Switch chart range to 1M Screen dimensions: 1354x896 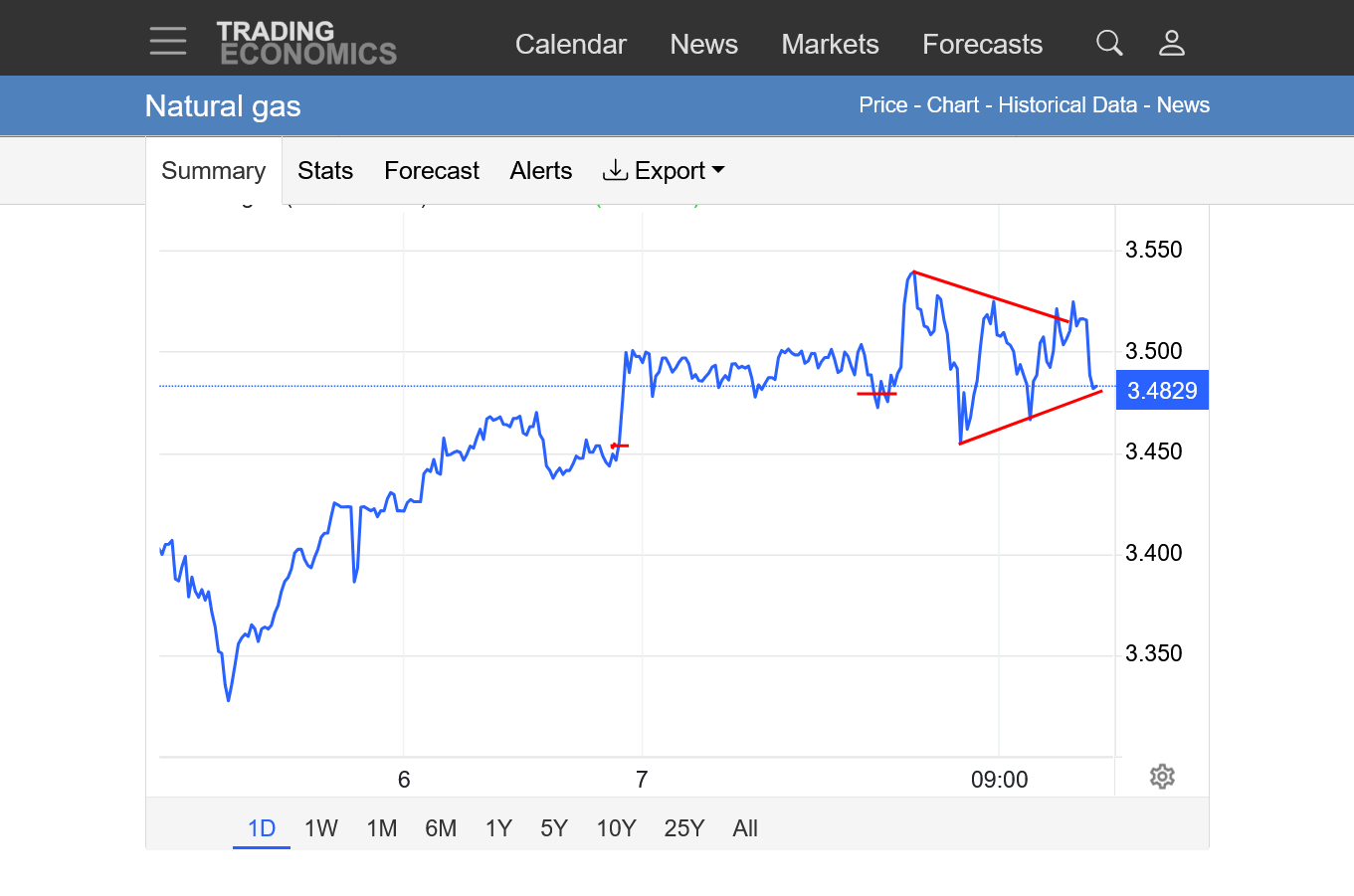(x=381, y=828)
